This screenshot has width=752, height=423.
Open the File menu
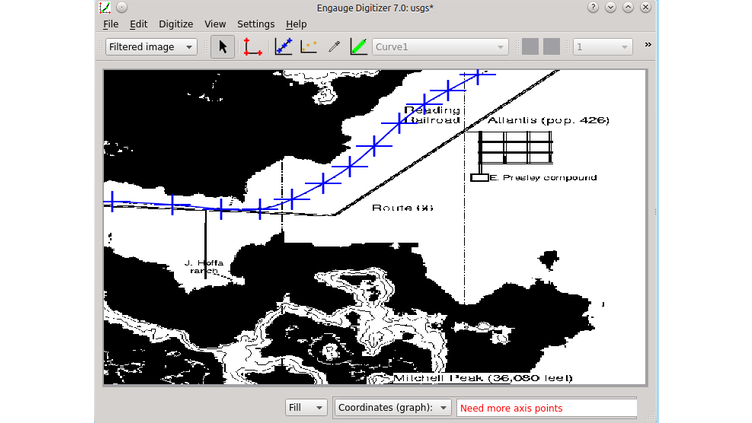(x=110, y=24)
